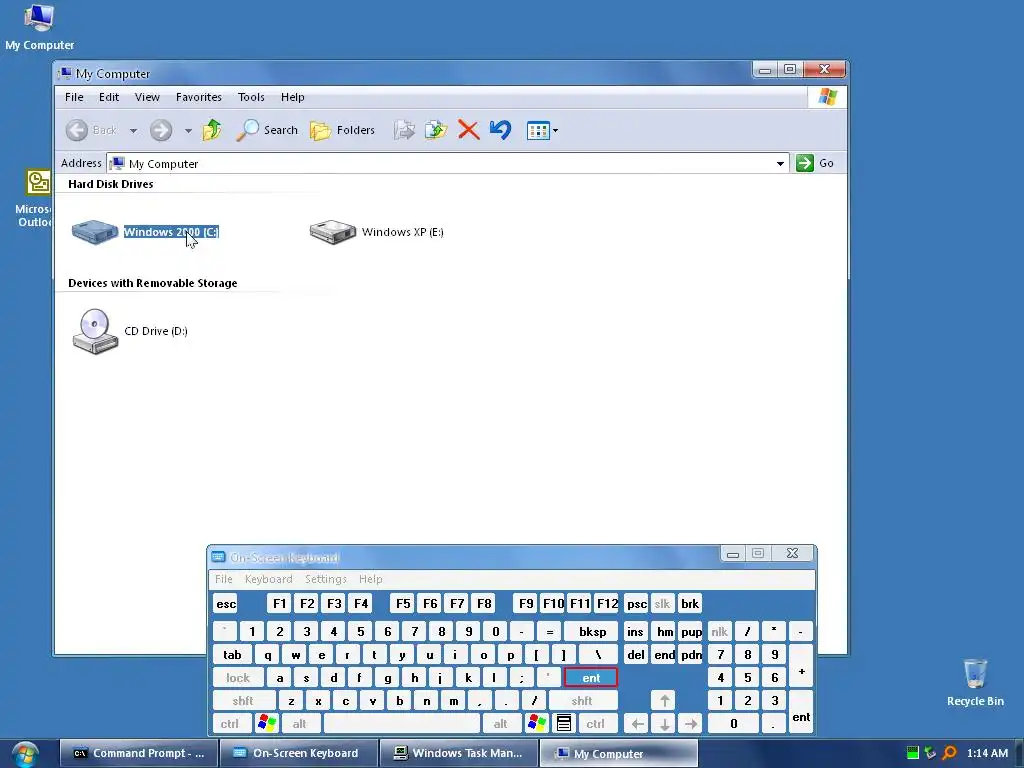The image size is (1024, 768).
Task: Click the context menu key icon
Action: (x=564, y=724)
